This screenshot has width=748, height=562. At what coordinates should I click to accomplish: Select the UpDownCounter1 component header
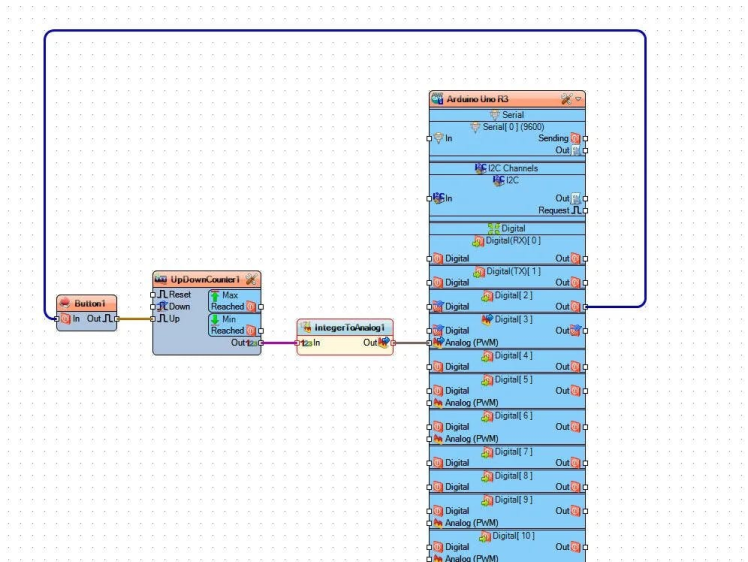[x=207, y=280]
